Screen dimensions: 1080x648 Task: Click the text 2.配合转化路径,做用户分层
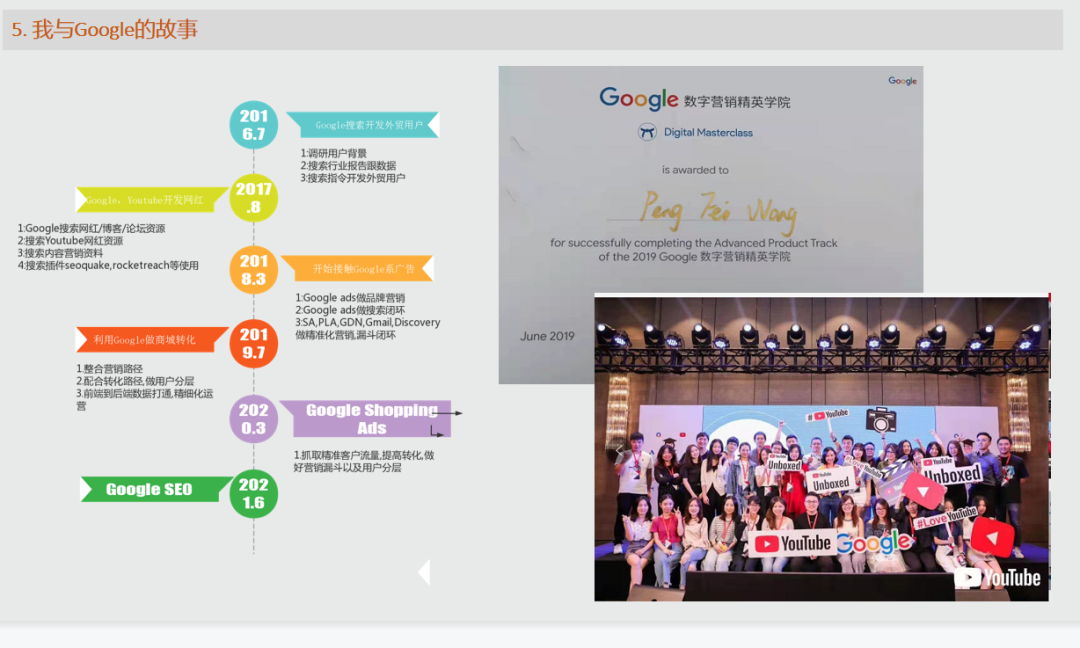[135, 381]
